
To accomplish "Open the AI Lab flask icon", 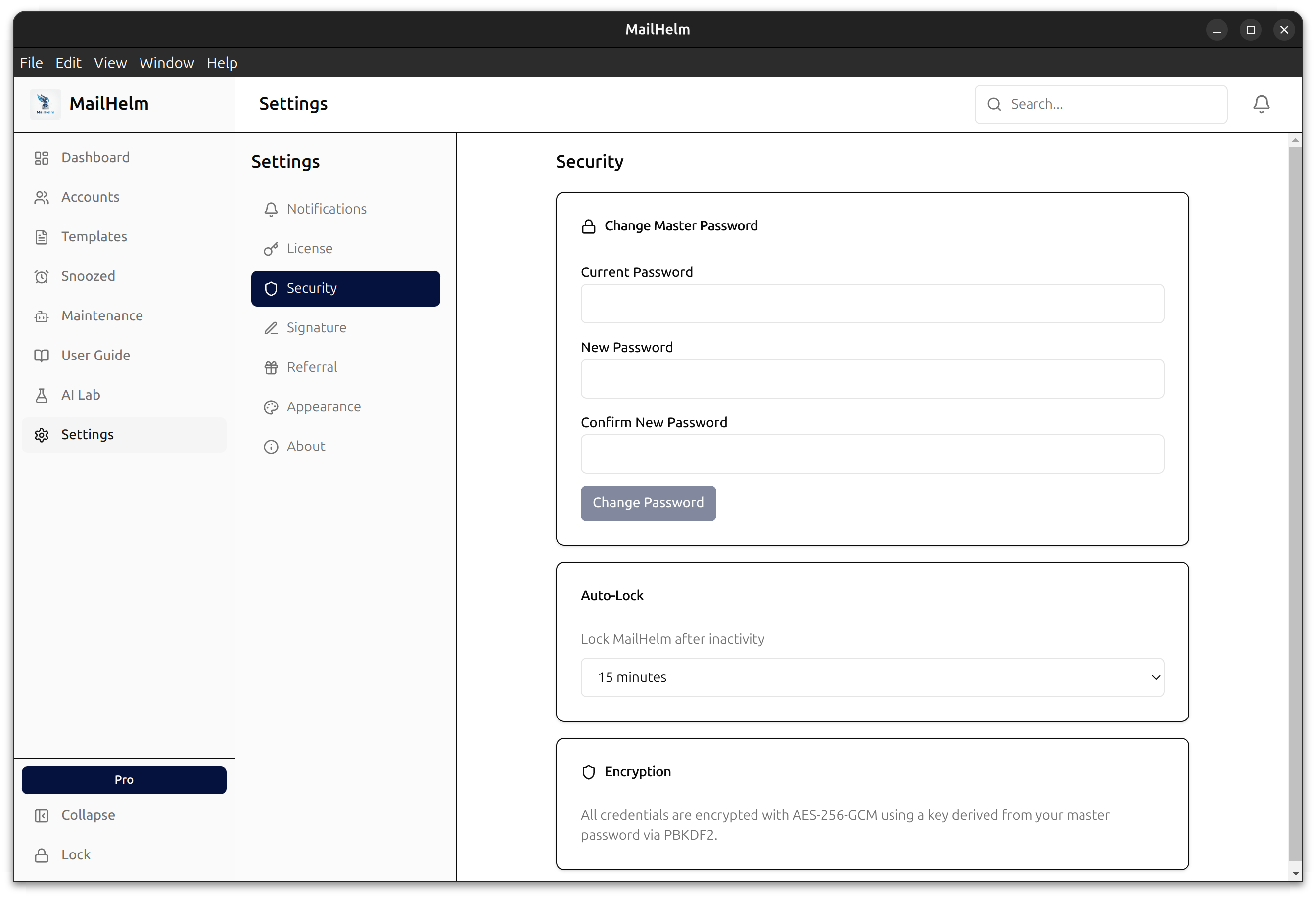I will click(42, 395).
